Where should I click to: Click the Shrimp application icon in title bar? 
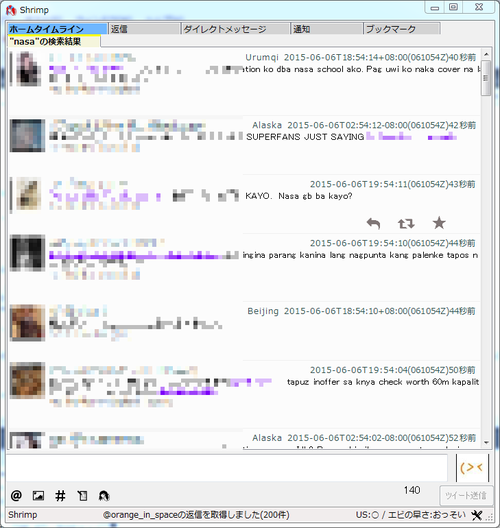[11, 10]
